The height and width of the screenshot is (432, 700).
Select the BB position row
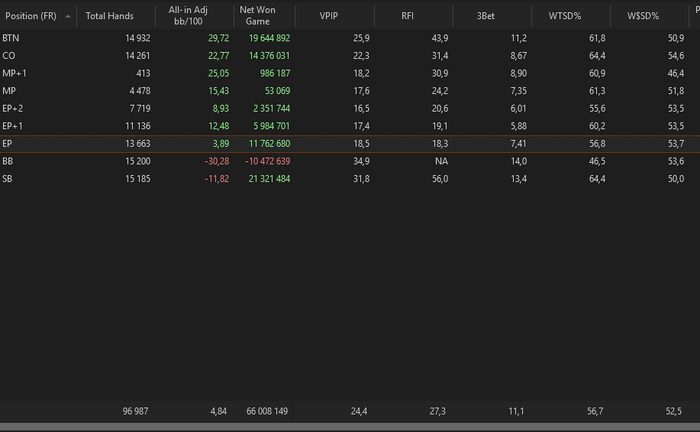click(x=350, y=161)
